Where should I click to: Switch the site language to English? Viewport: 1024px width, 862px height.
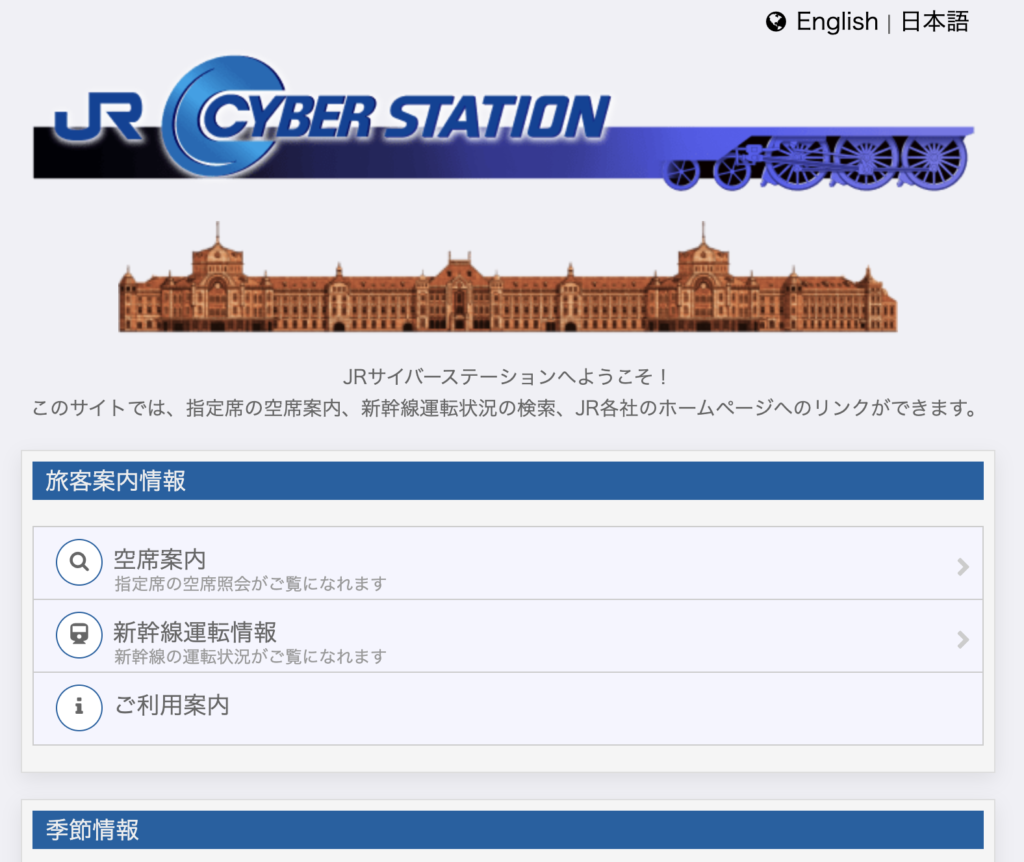tap(837, 22)
